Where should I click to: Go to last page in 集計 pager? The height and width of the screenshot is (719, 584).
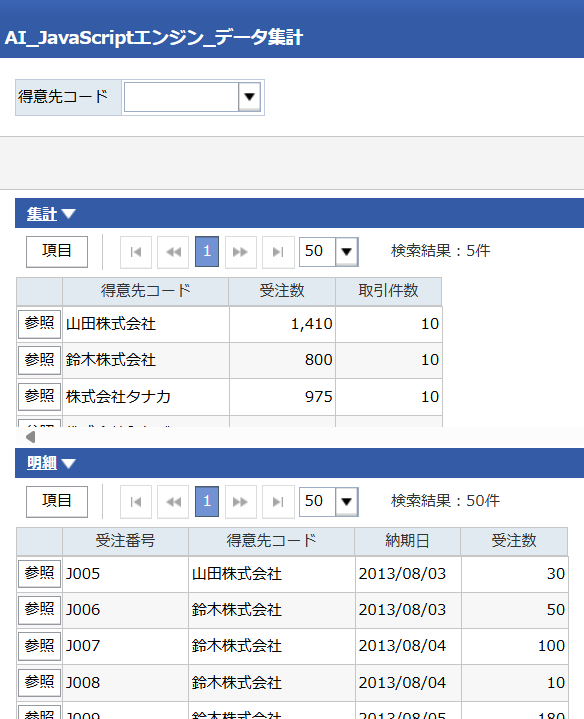click(278, 252)
